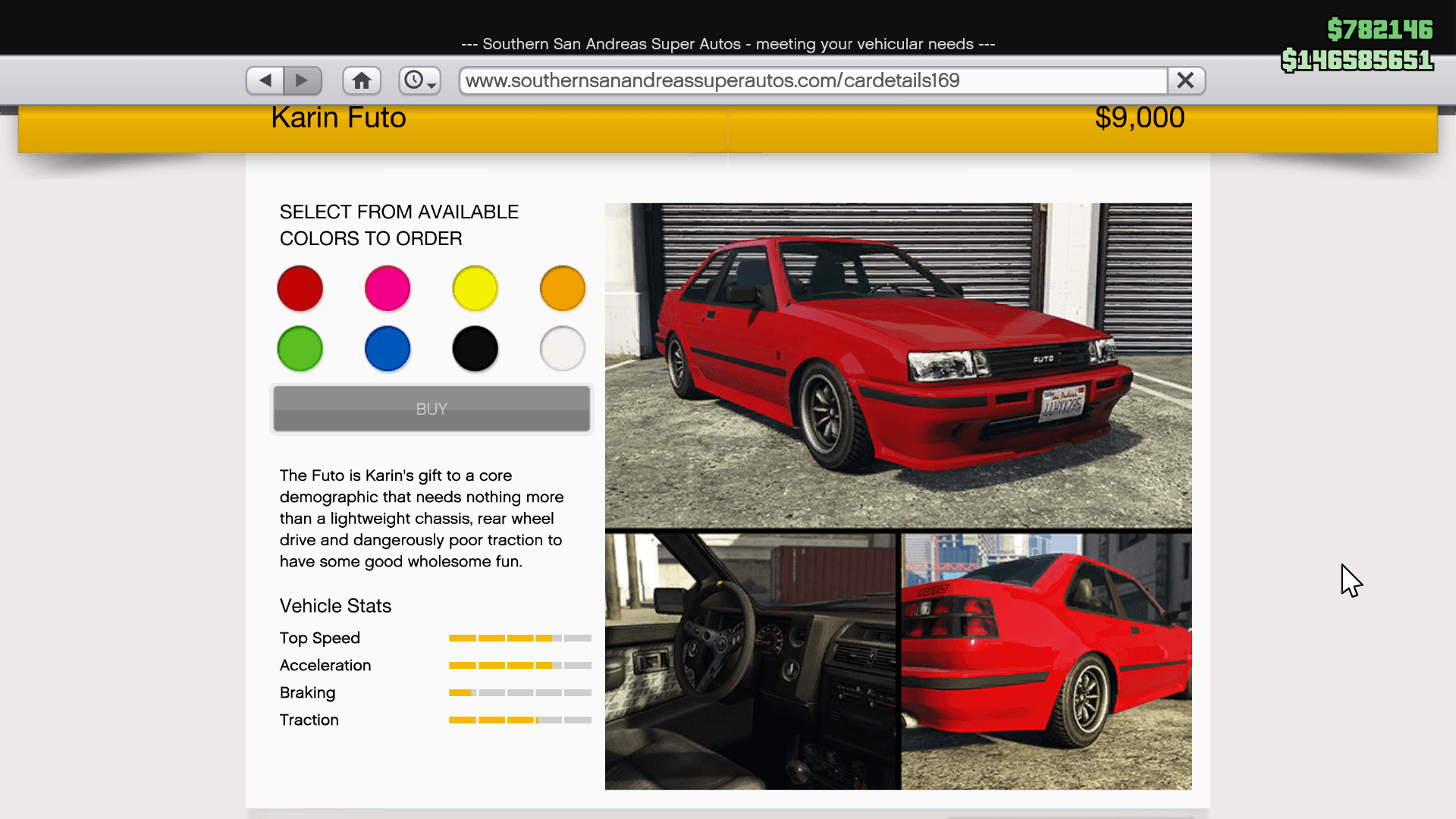Click the browser forward arrow
Viewport: 1456px width, 819px height.
[x=303, y=80]
